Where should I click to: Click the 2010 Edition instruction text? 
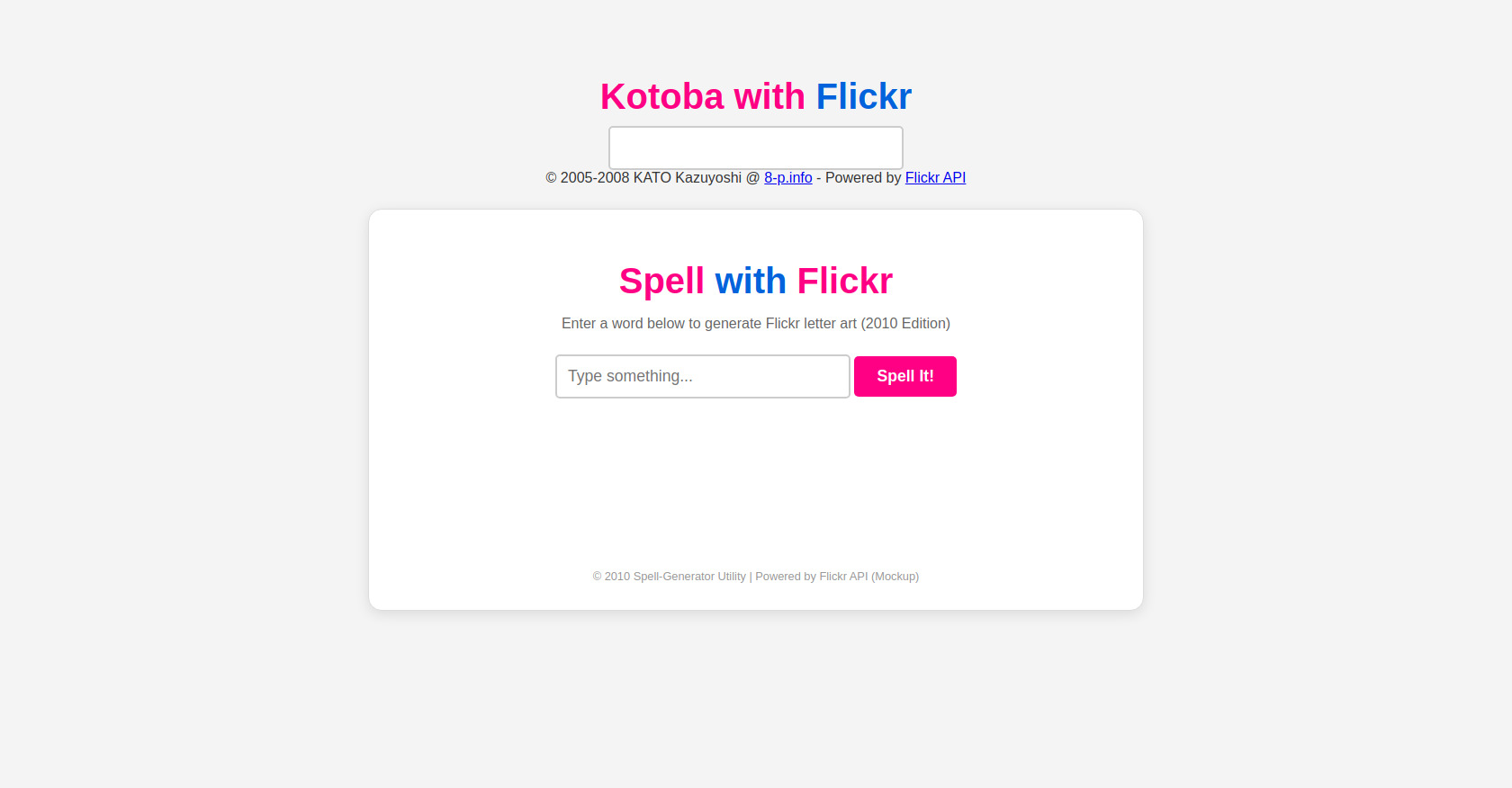tap(755, 323)
